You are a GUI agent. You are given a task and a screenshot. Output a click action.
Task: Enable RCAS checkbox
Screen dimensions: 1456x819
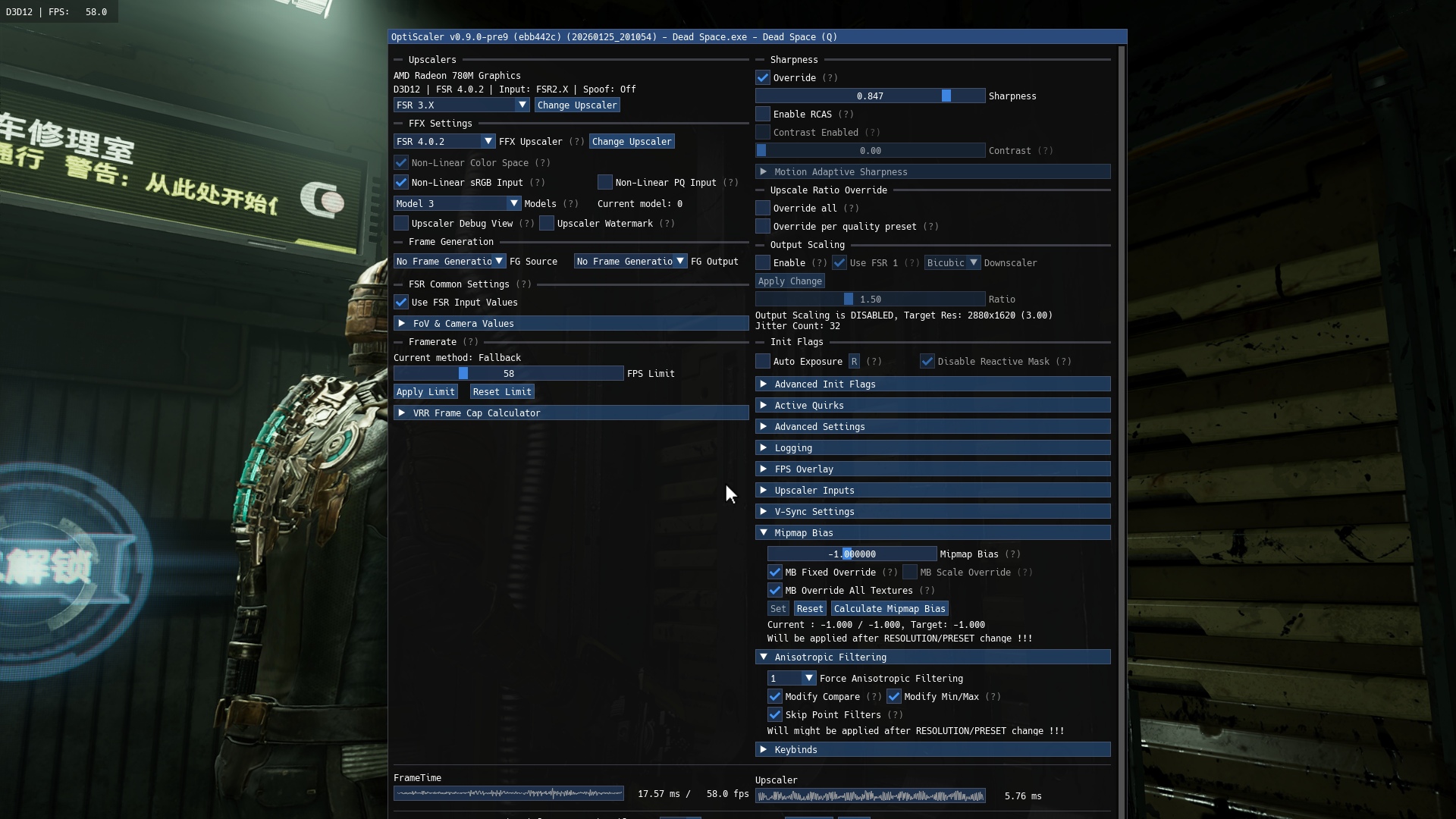click(763, 115)
